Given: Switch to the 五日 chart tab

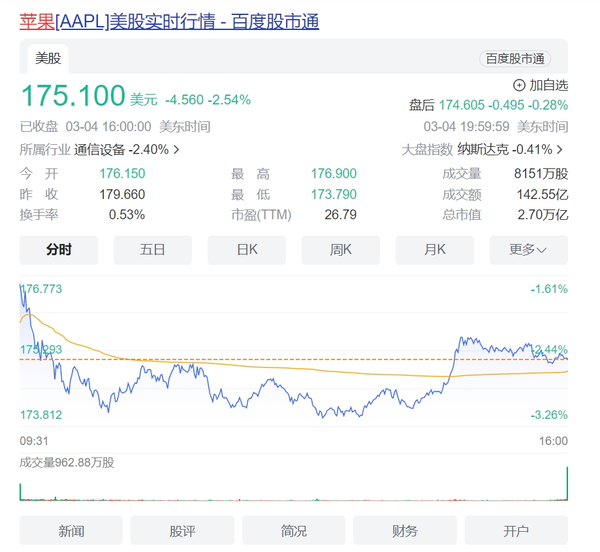Looking at the screenshot, I should 152,250.
